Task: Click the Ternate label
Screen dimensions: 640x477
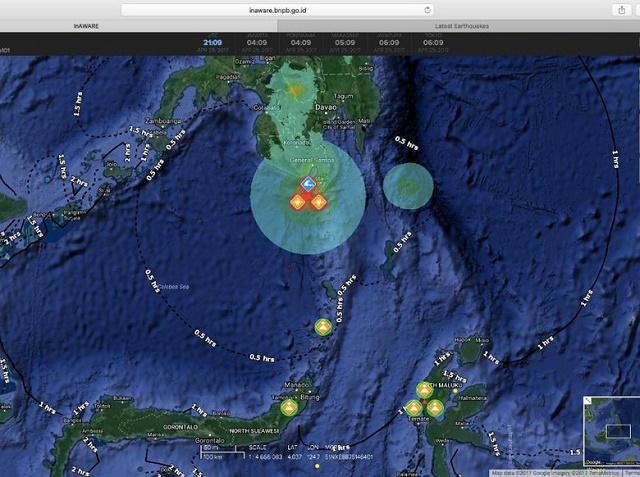Action: click(x=419, y=419)
